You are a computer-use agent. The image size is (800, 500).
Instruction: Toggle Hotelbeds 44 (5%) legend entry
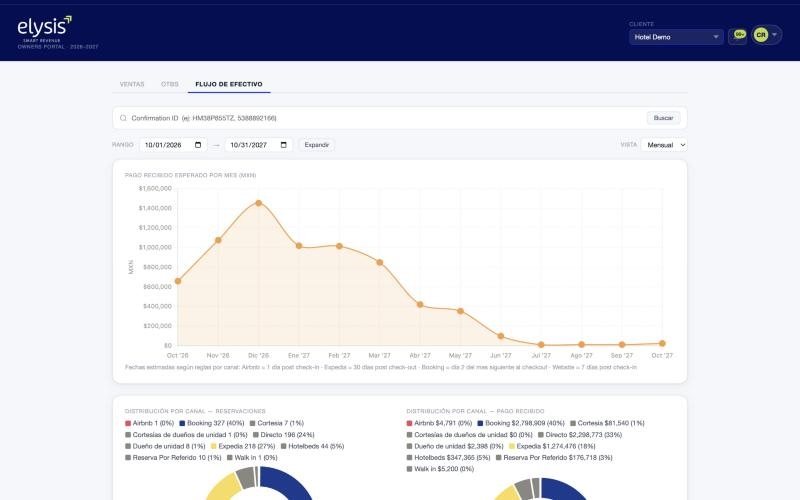click(x=312, y=446)
